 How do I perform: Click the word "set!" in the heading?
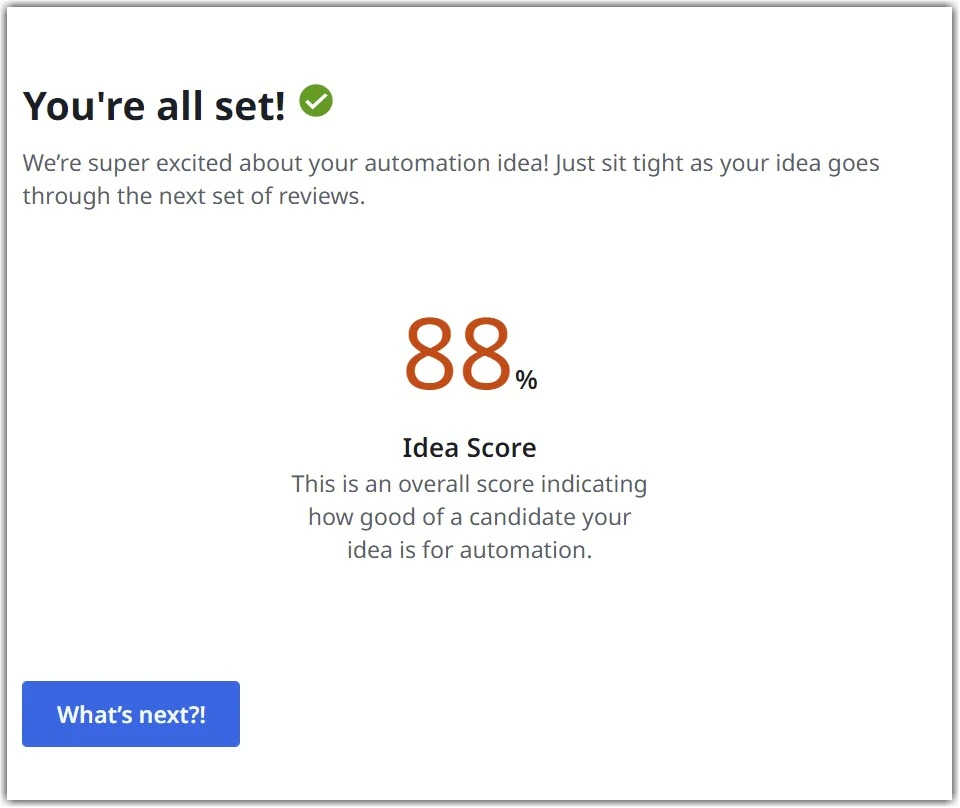250,106
